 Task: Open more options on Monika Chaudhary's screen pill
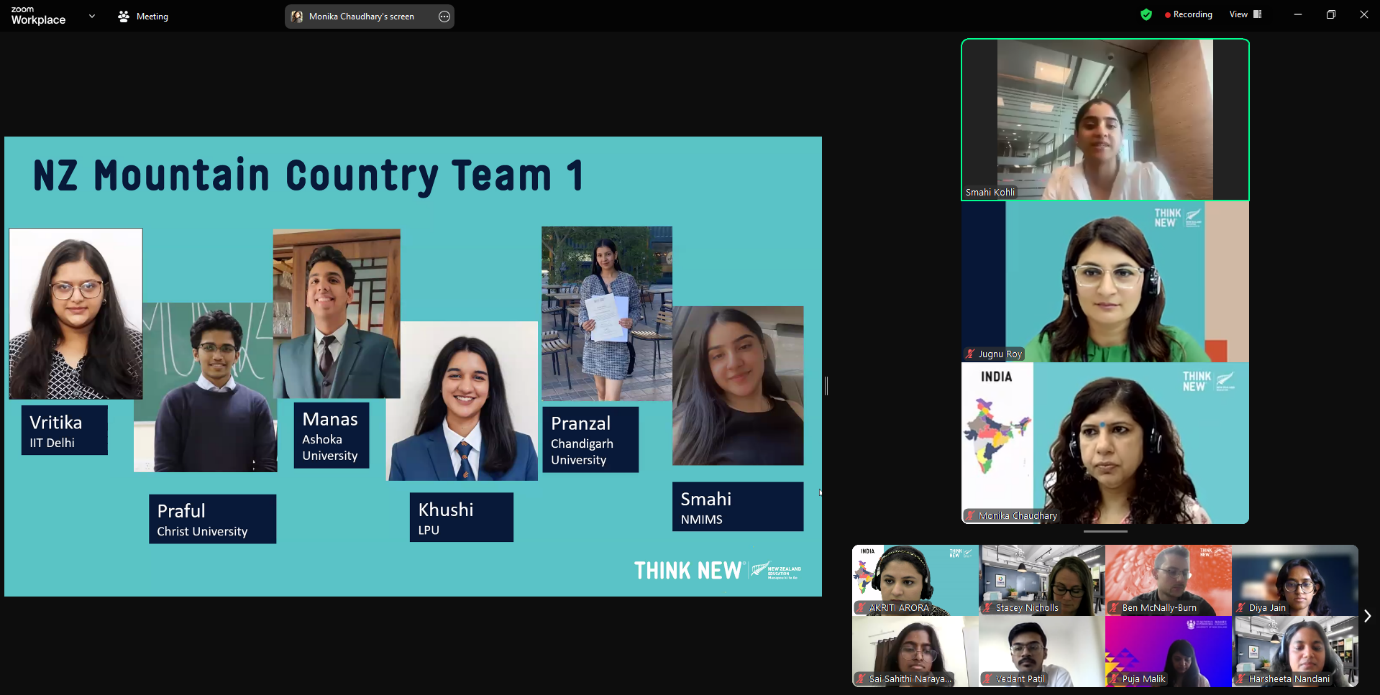click(x=444, y=16)
